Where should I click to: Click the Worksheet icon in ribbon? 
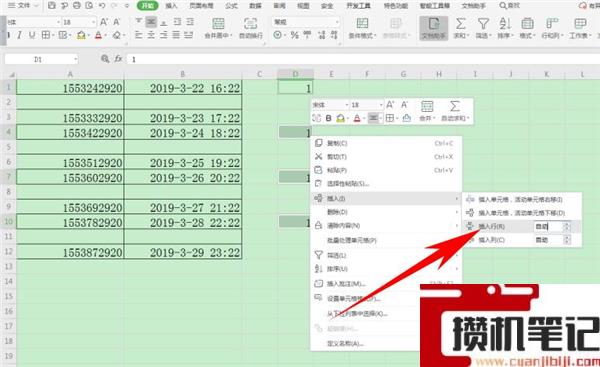pyautogui.click(x=580, y=24)
